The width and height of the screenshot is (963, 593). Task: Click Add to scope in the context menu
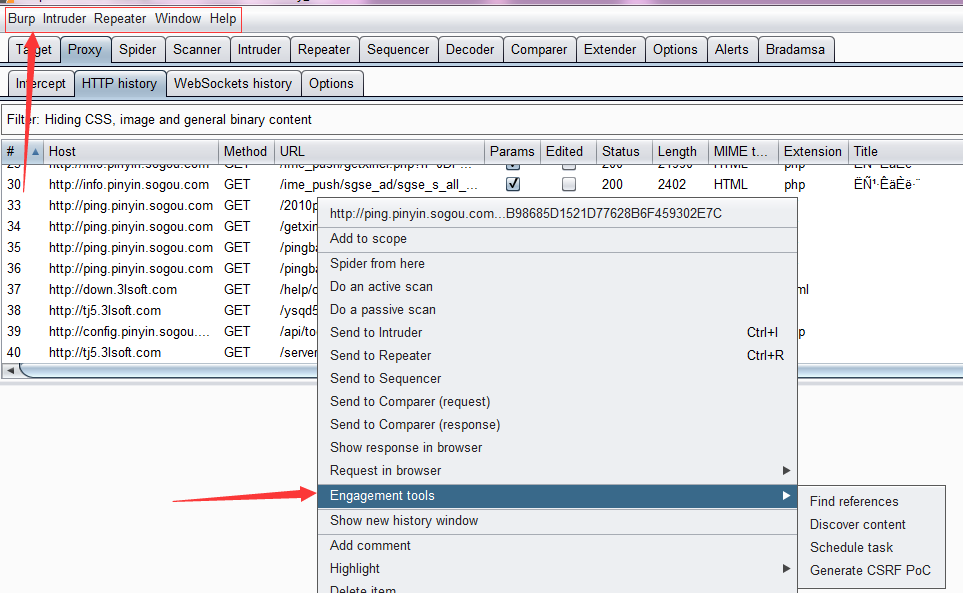tap(368, 239)
